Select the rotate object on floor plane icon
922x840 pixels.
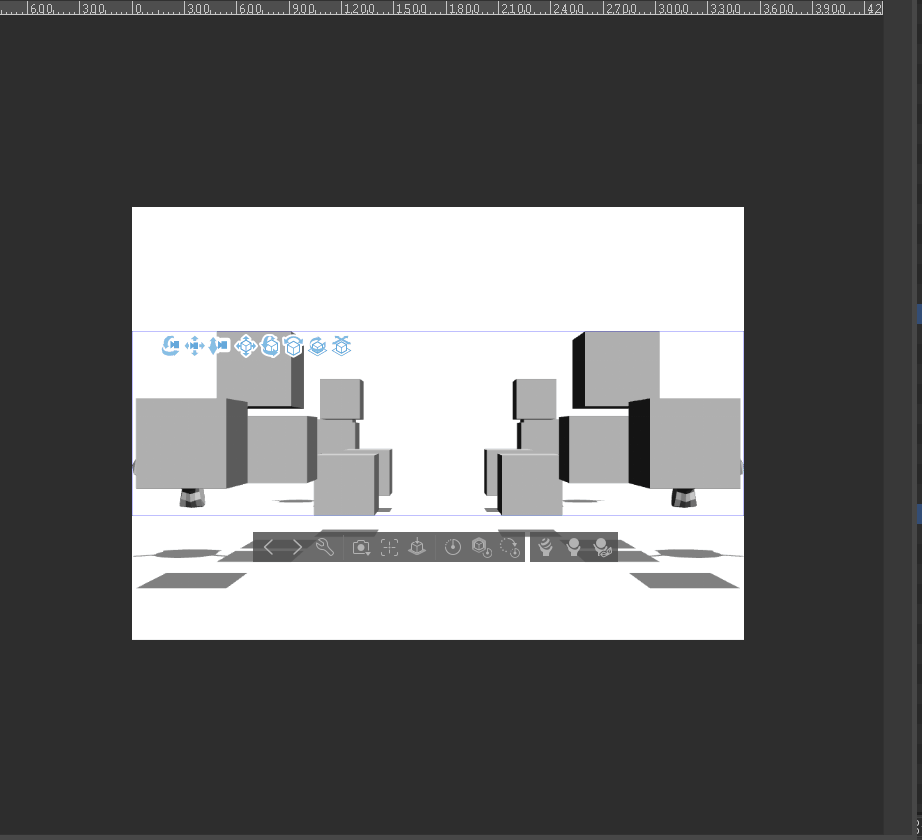pyautogui.click(x=317, y=346)
